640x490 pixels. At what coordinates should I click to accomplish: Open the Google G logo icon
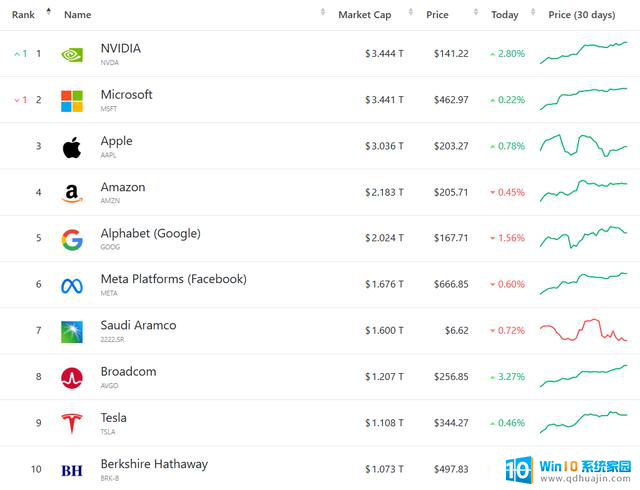[x=72, y=239]
